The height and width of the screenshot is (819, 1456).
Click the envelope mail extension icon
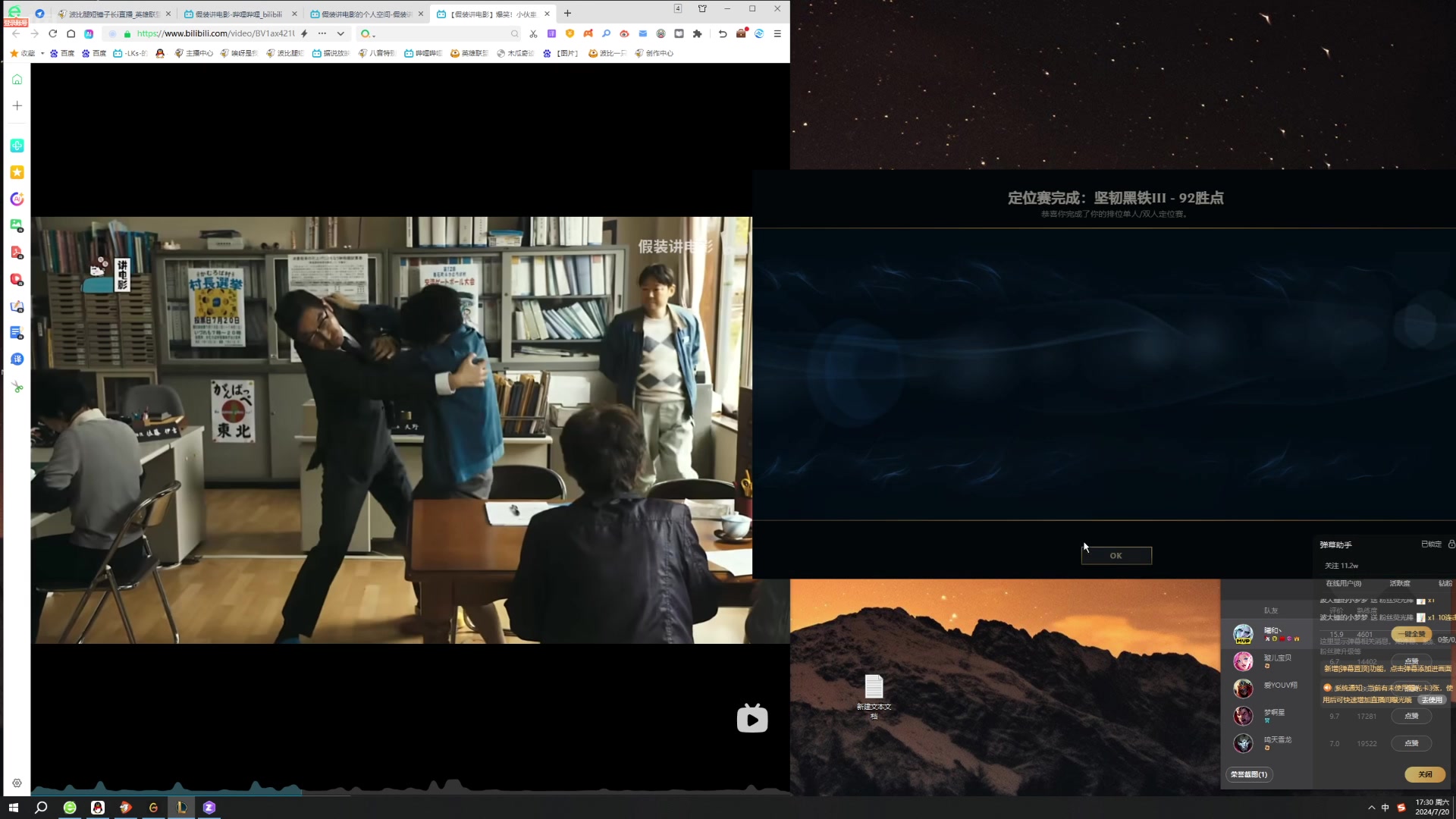tap(642, 33)
